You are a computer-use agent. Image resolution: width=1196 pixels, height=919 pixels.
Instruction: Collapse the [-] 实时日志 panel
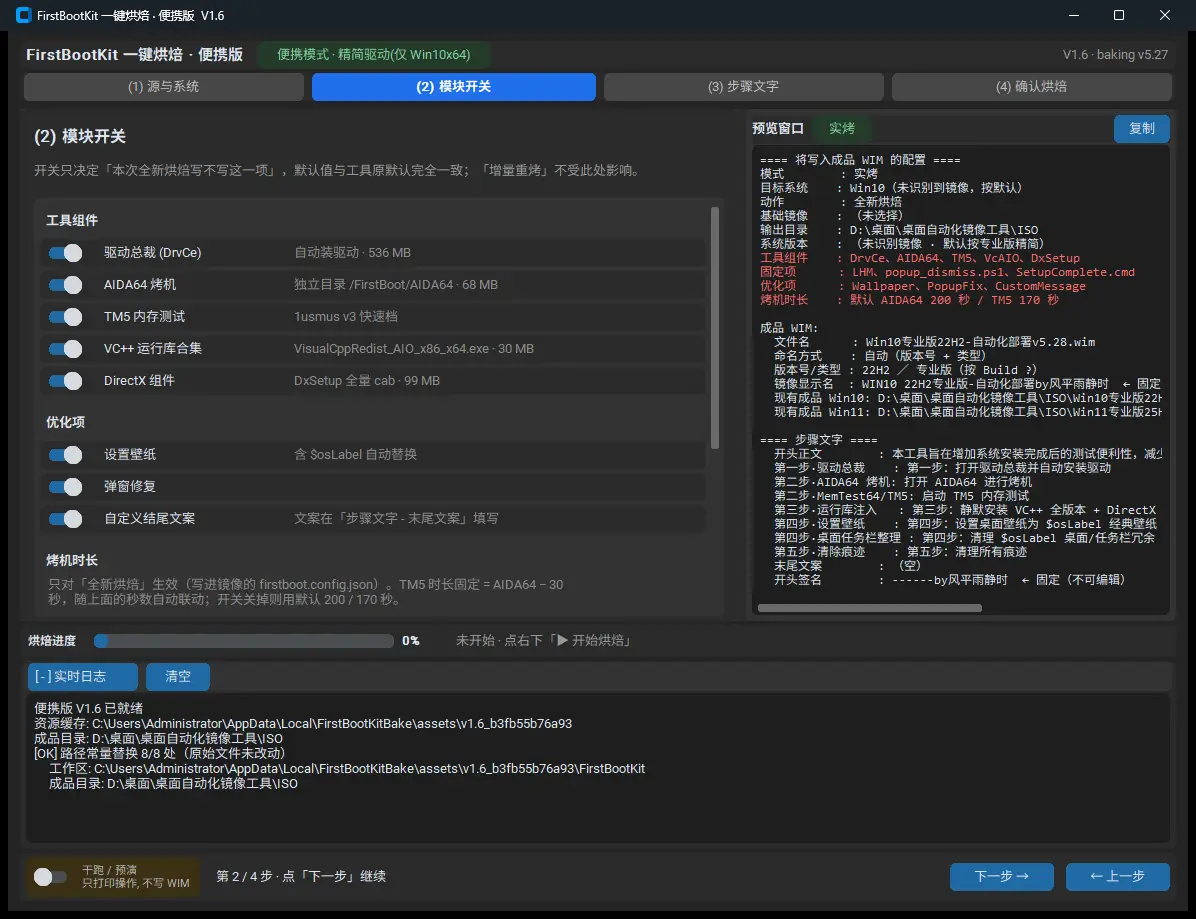[83, 676]
